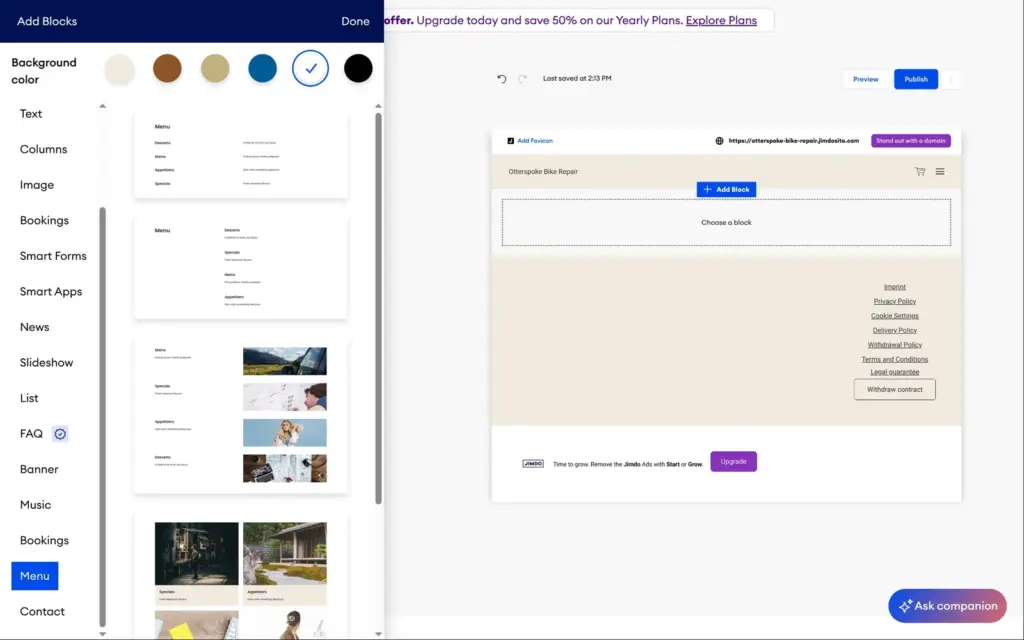Open the Text block category

[x=31, y=114]
